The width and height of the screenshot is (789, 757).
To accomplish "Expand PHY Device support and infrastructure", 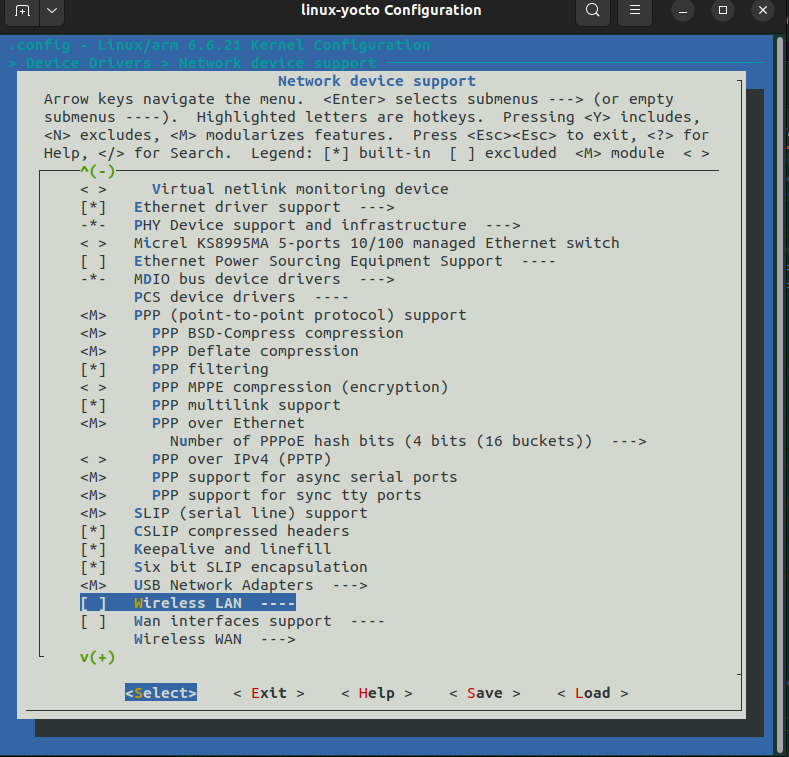I will click(326, 225).
